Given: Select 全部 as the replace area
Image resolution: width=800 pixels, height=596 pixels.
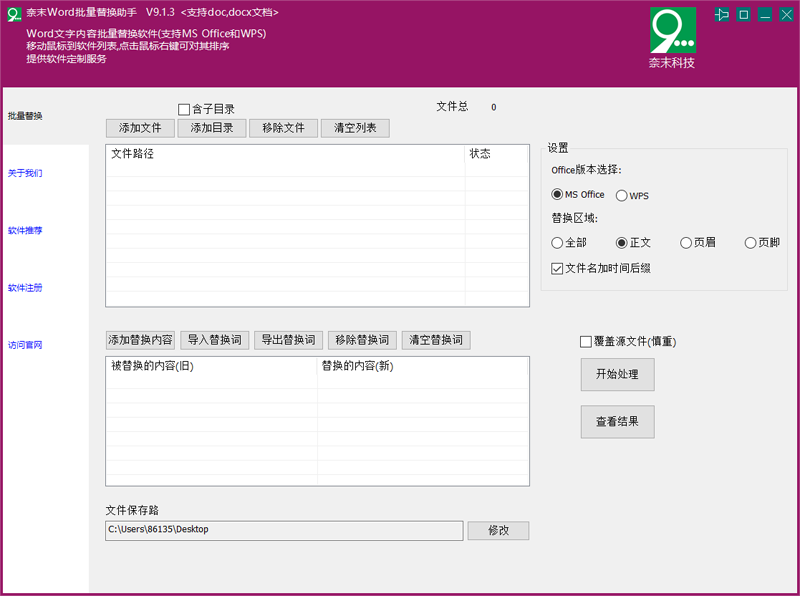Looking at the screenshot, I should [558, 243].
